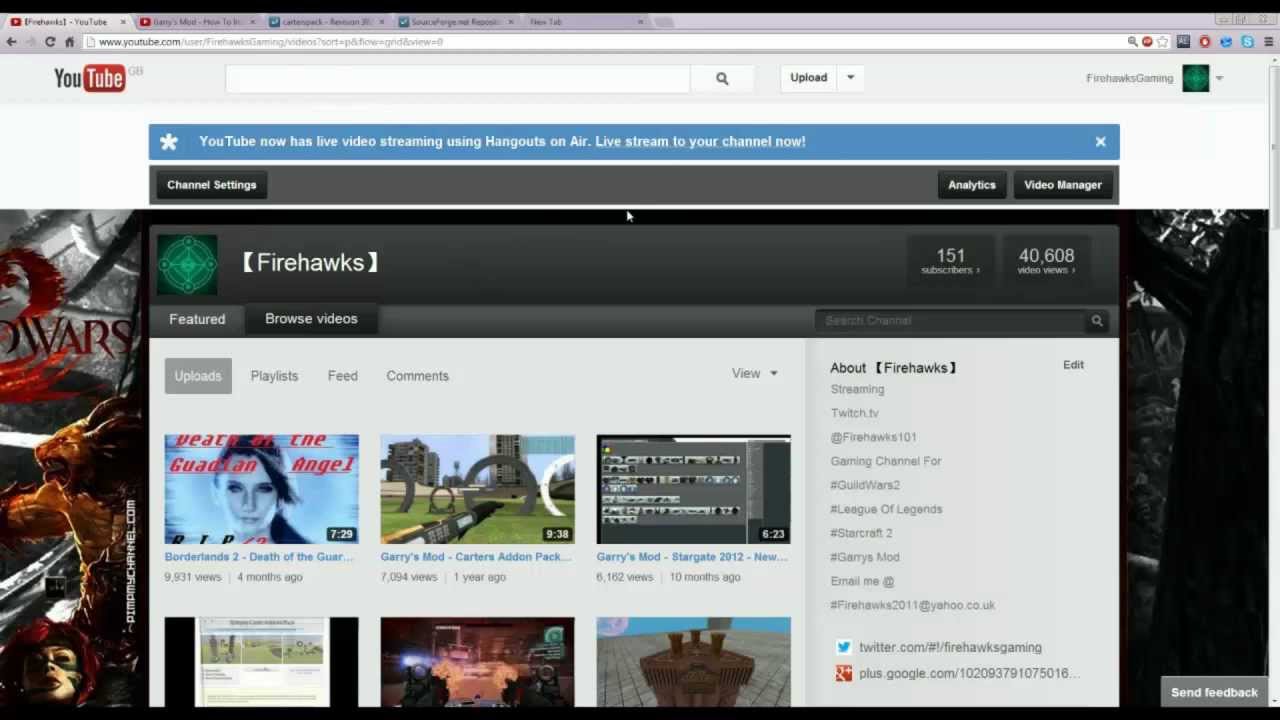Dismiss the live streaming banner with X

point(1100,142)
